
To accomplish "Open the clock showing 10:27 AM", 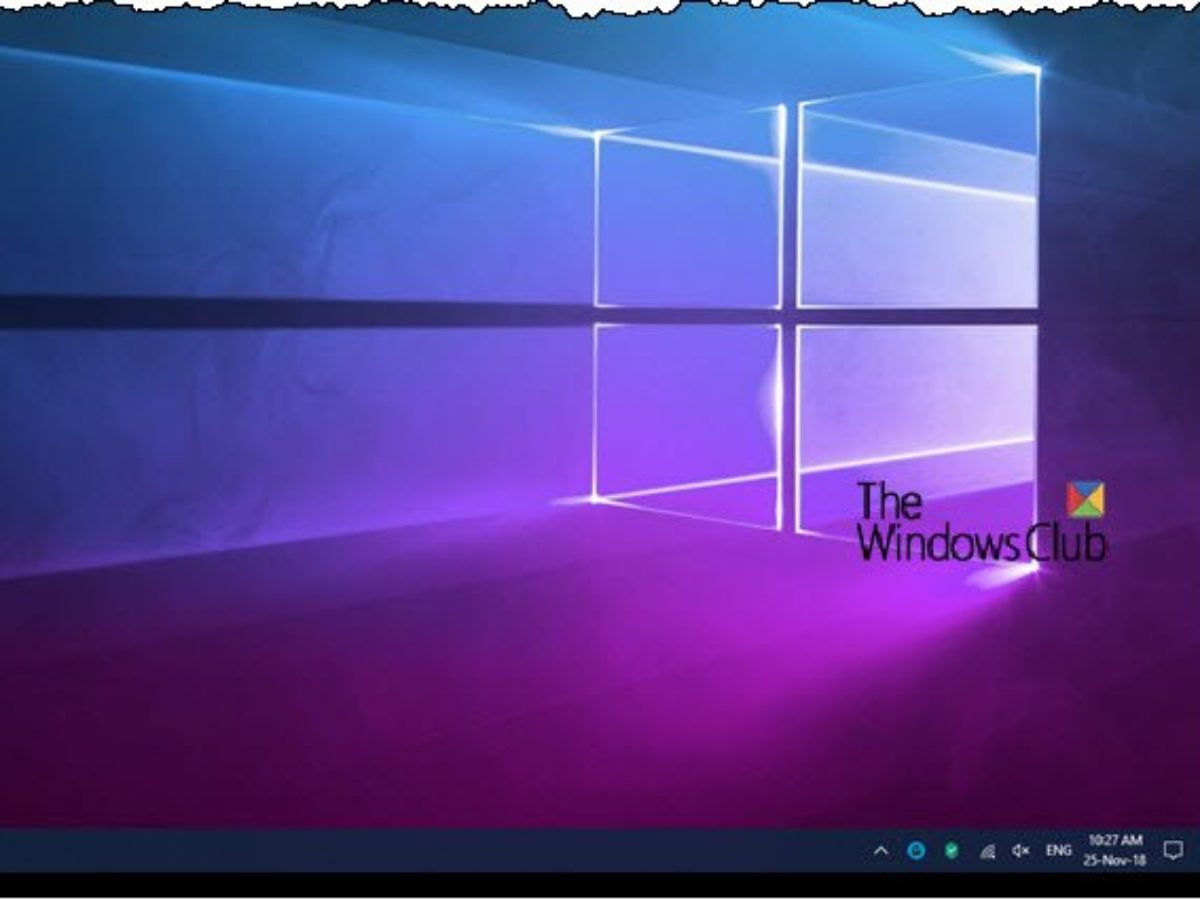I will (1114, 850).
